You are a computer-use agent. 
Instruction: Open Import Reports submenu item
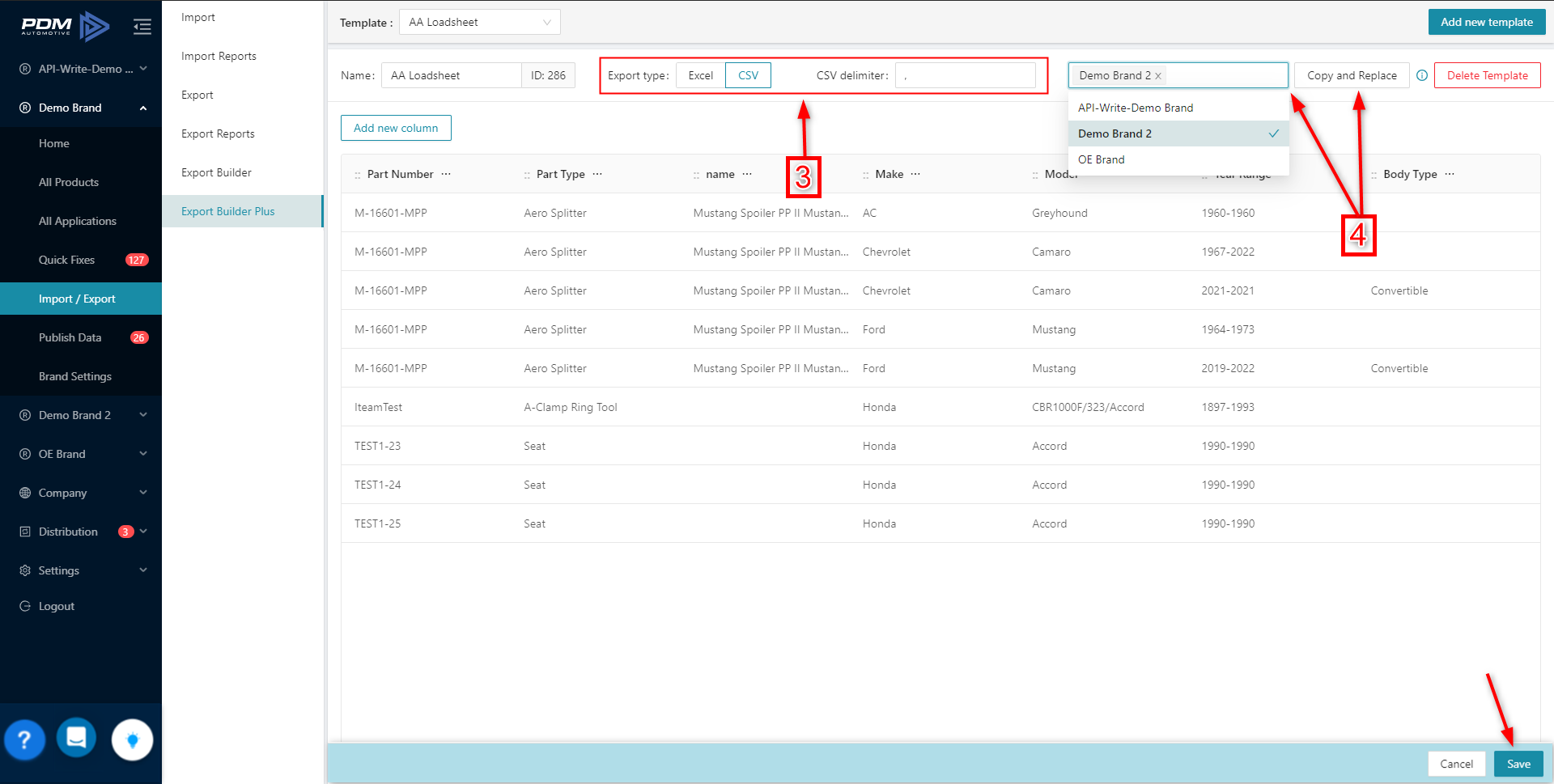pyautogui.click(x=243, y=56)
